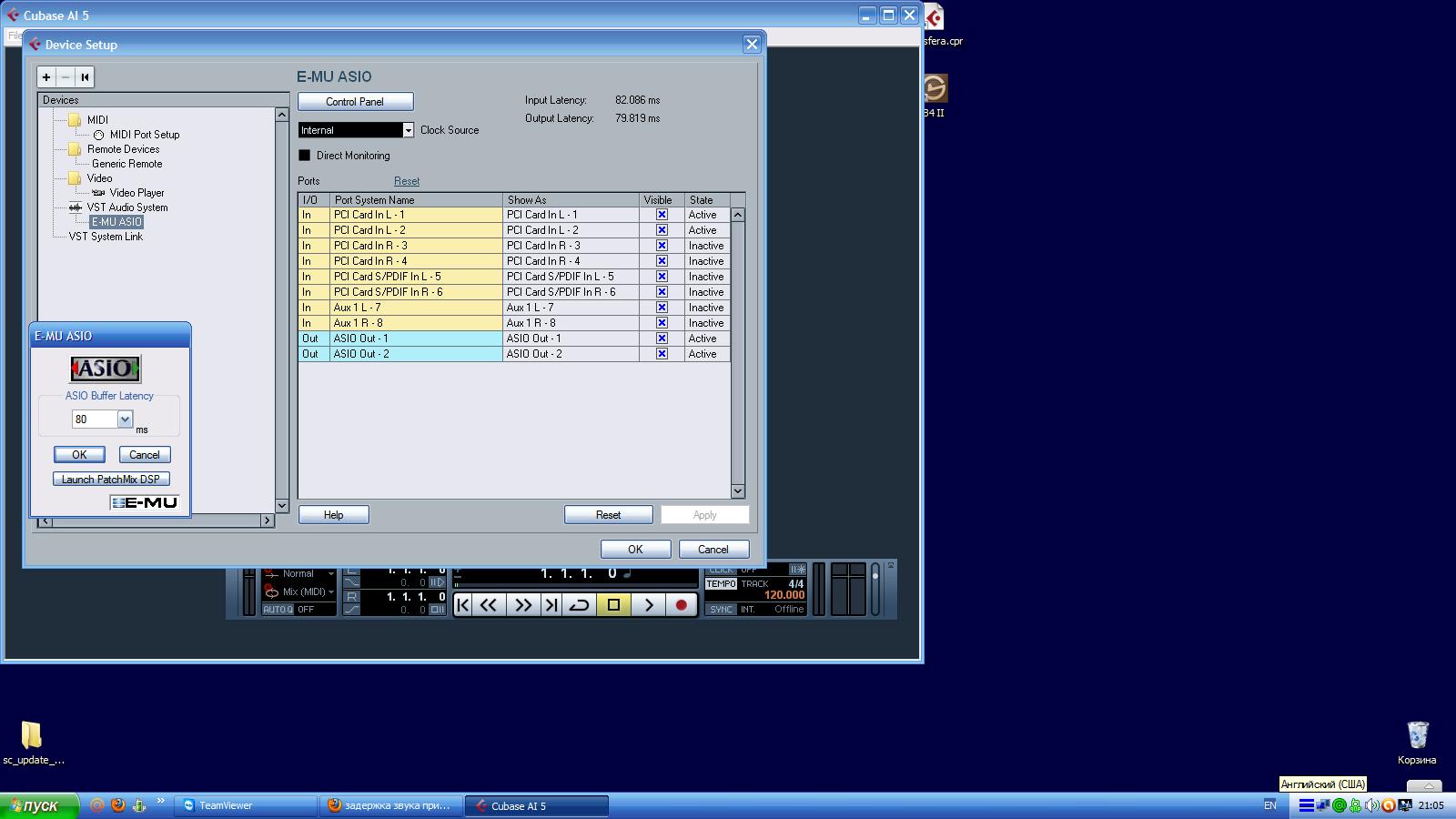Open the ASIO Buffer Latency dropdown arrow
The image size is (1456, 819).
pos(125,419)
